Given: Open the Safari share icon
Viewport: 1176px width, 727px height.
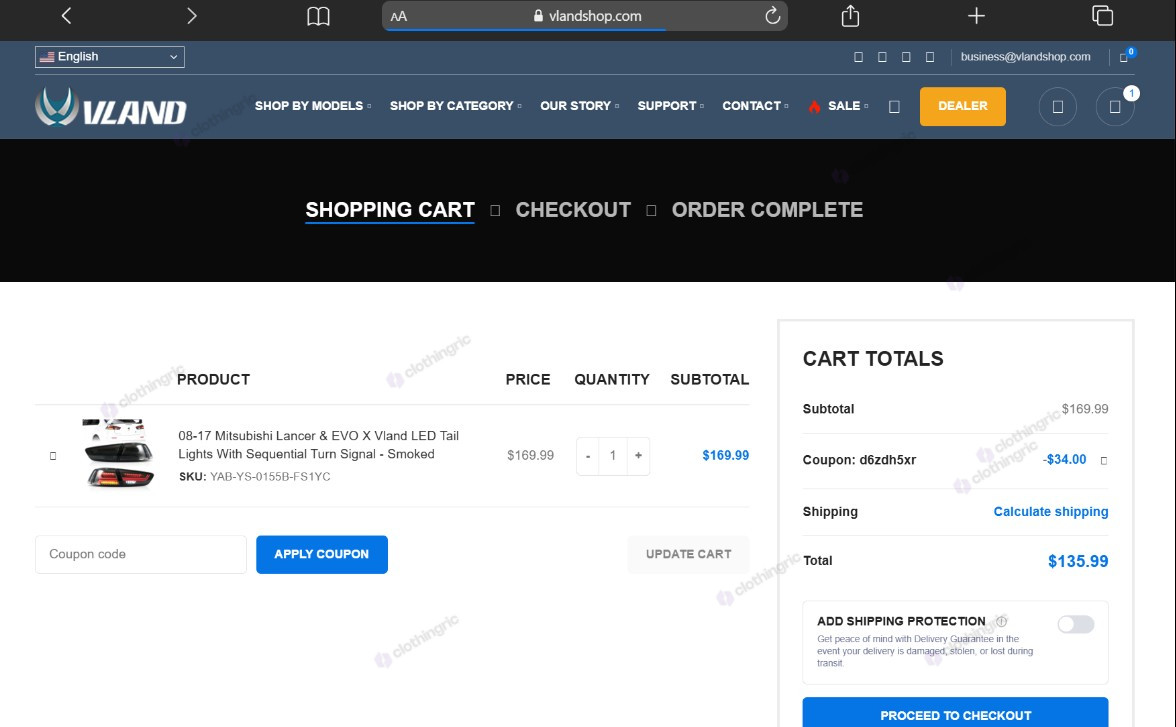Looking at the screenshot, I should pyautogui.click(x=850, y=16).
